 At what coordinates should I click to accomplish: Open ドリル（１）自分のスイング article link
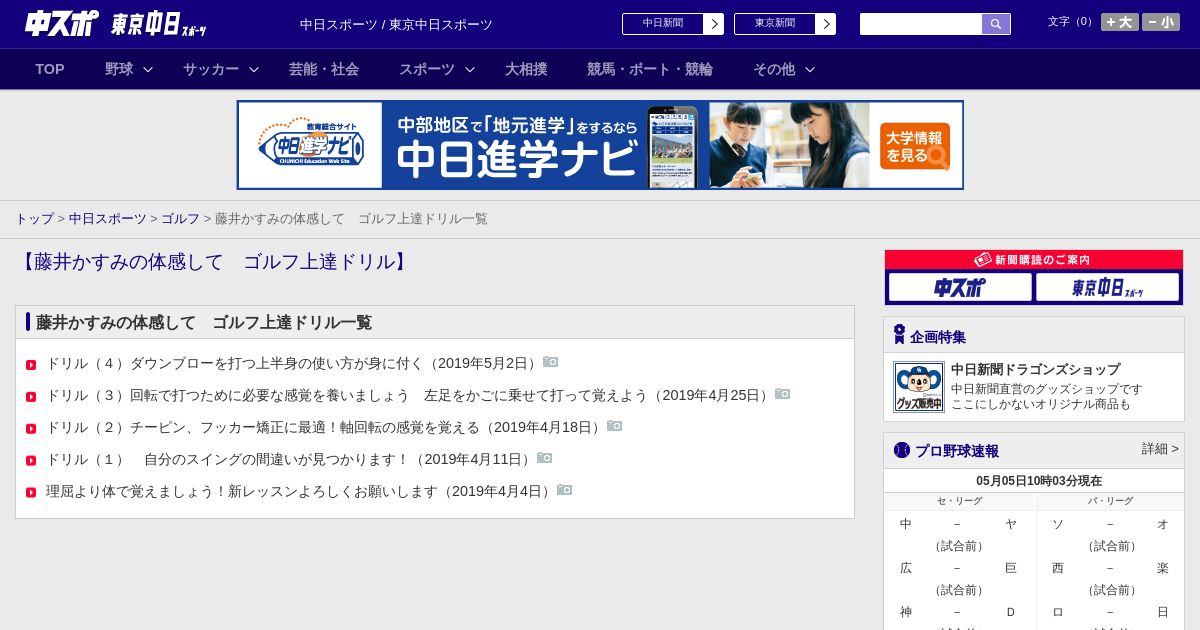[291, 459]
